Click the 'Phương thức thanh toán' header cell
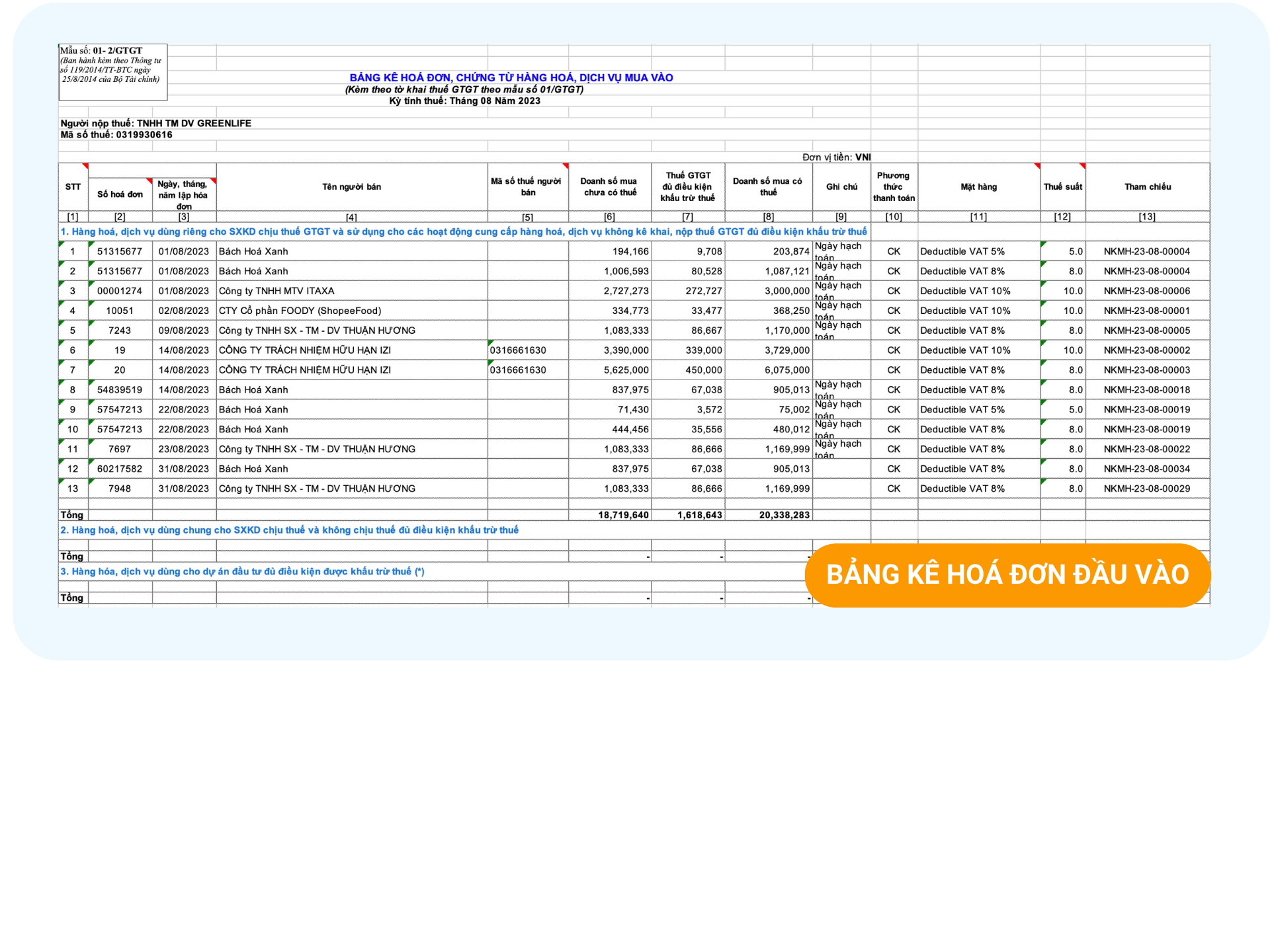This screenshot has height=952, width=1270. point(894,187)
